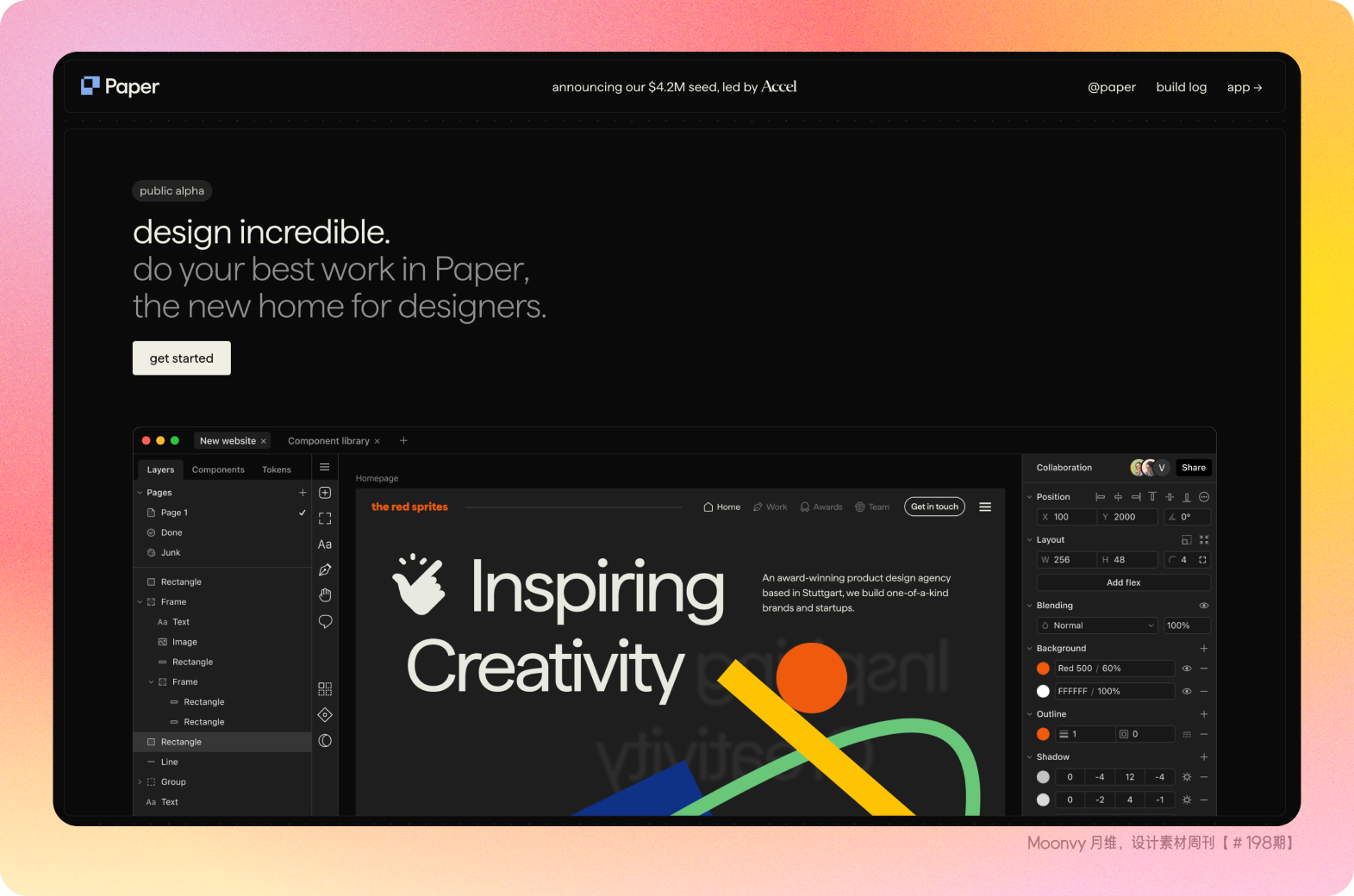
Task: Open the Normal blend mode dropdown
Action: [x=1097, y=625]
